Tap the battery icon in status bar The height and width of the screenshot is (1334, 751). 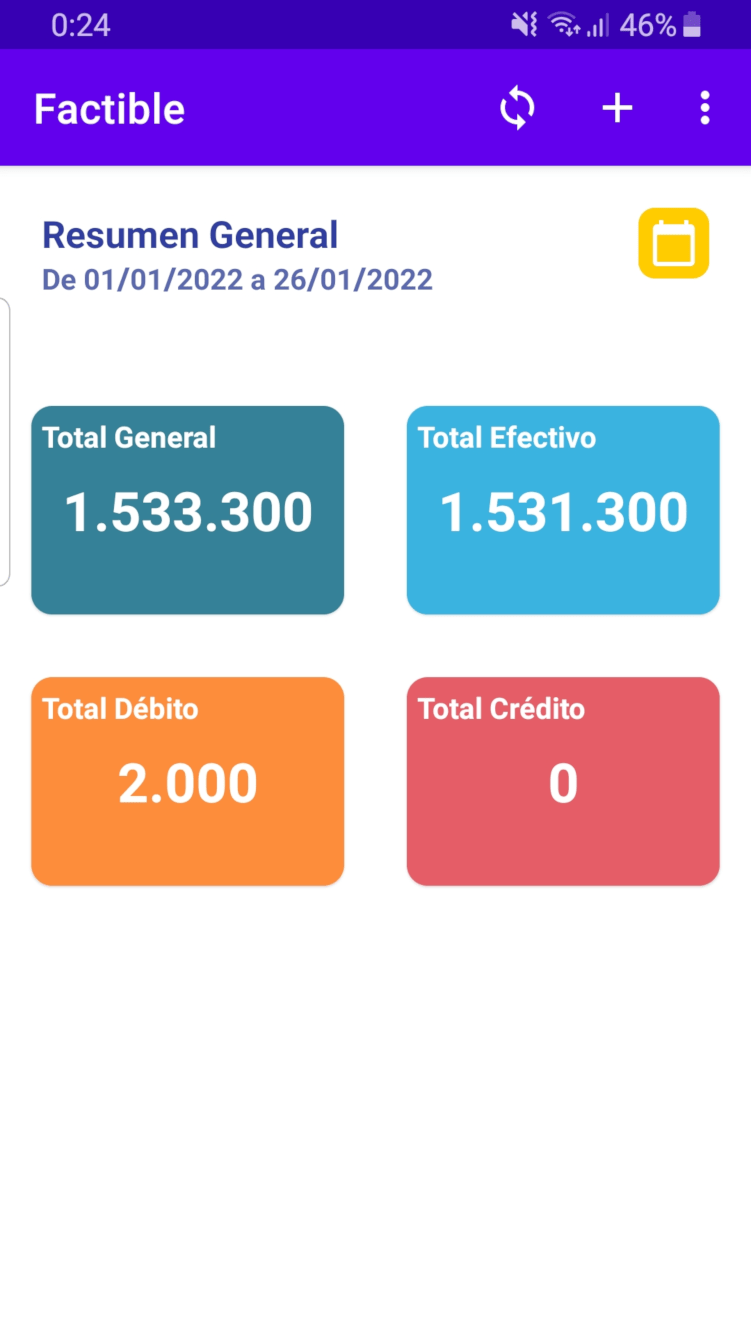(692, 25)
